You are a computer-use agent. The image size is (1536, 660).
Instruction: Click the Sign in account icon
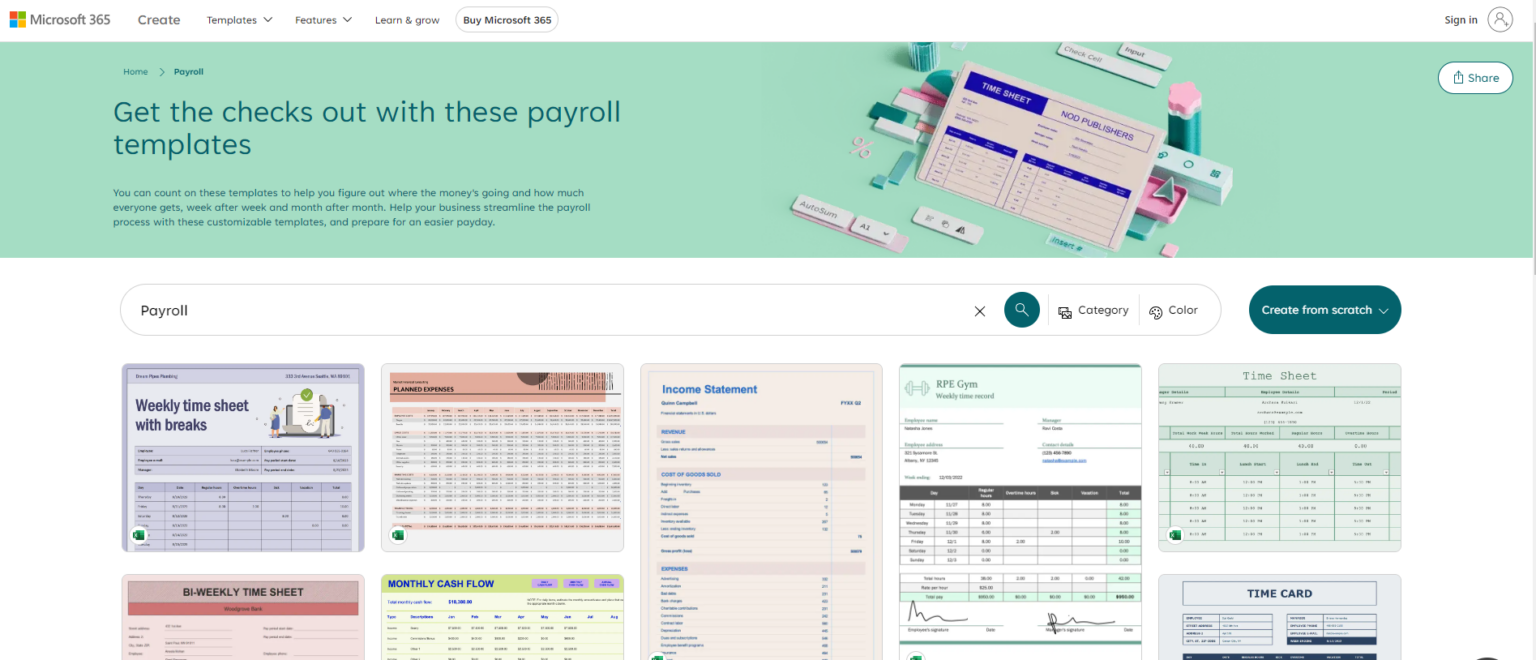pos(1499,19)
